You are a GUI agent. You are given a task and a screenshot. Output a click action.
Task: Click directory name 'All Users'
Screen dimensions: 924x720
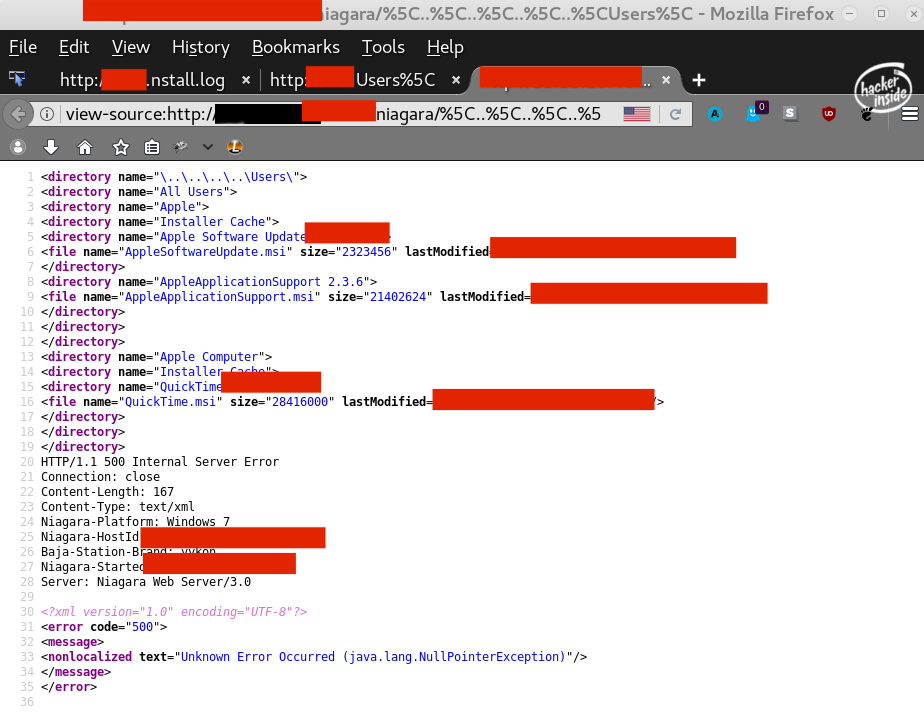point(192,192)
